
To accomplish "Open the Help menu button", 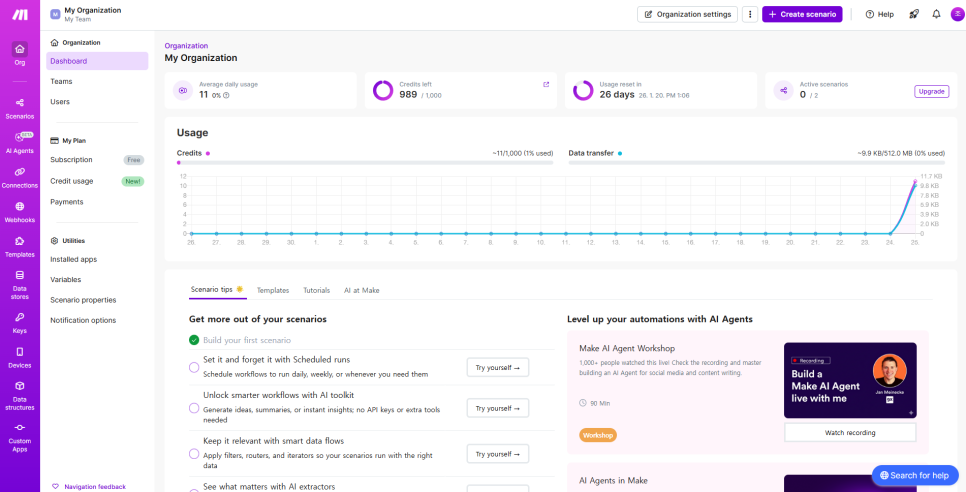I will pos(880,14).
